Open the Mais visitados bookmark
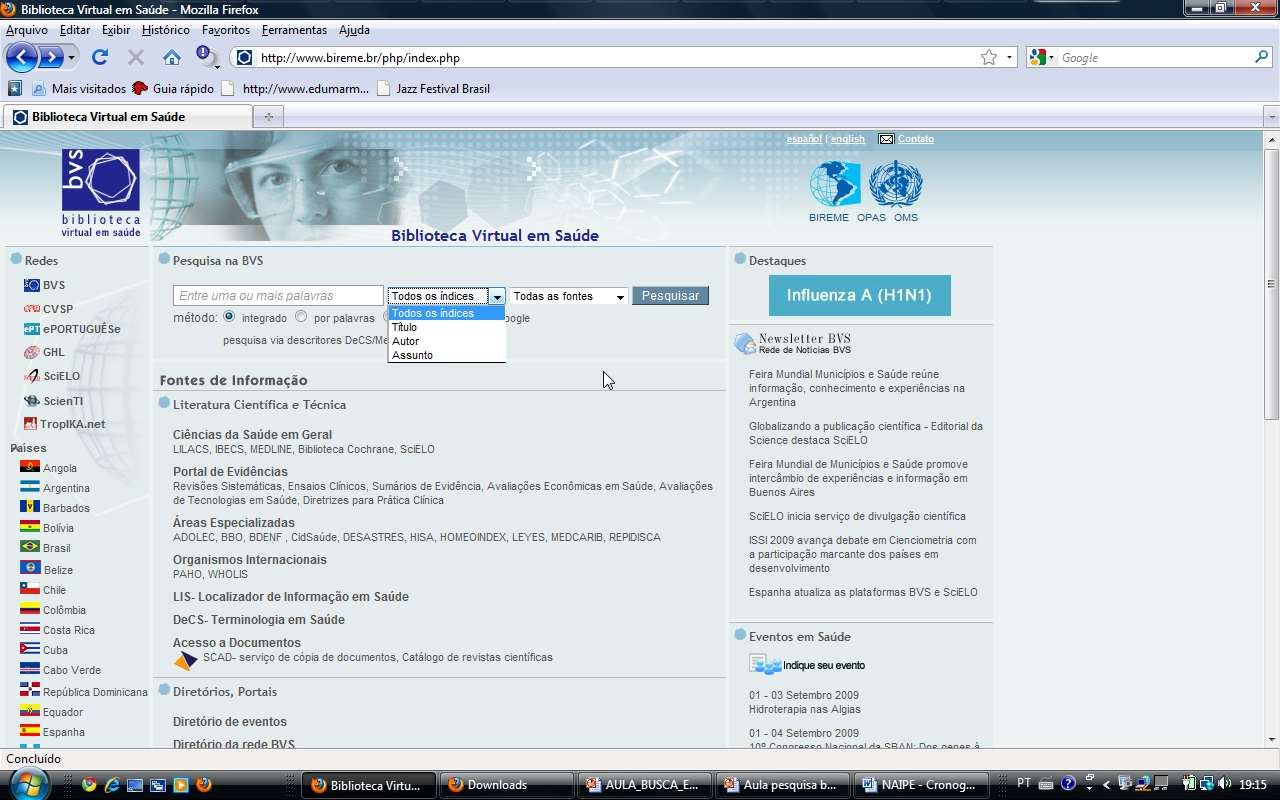 [x=79, y=88]
